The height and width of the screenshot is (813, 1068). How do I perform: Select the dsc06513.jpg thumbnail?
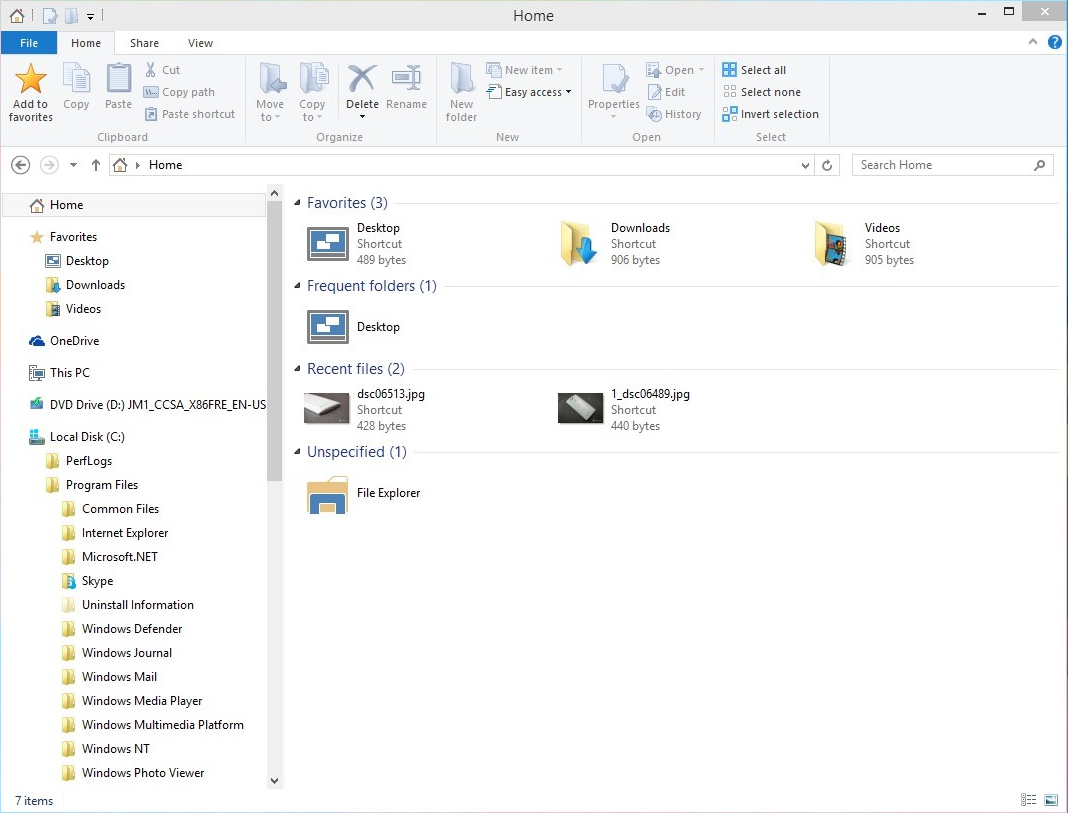326,409
